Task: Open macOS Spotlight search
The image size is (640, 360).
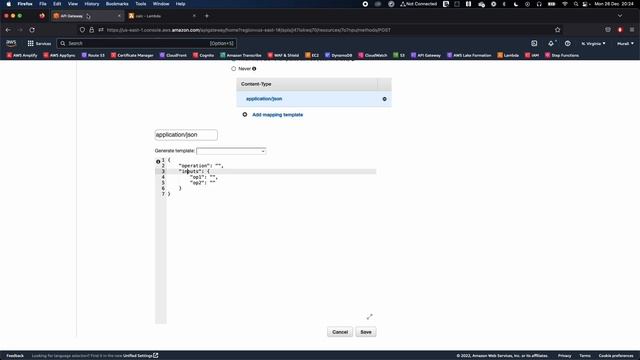Action: pyautogui.click(x=576, y=4)
